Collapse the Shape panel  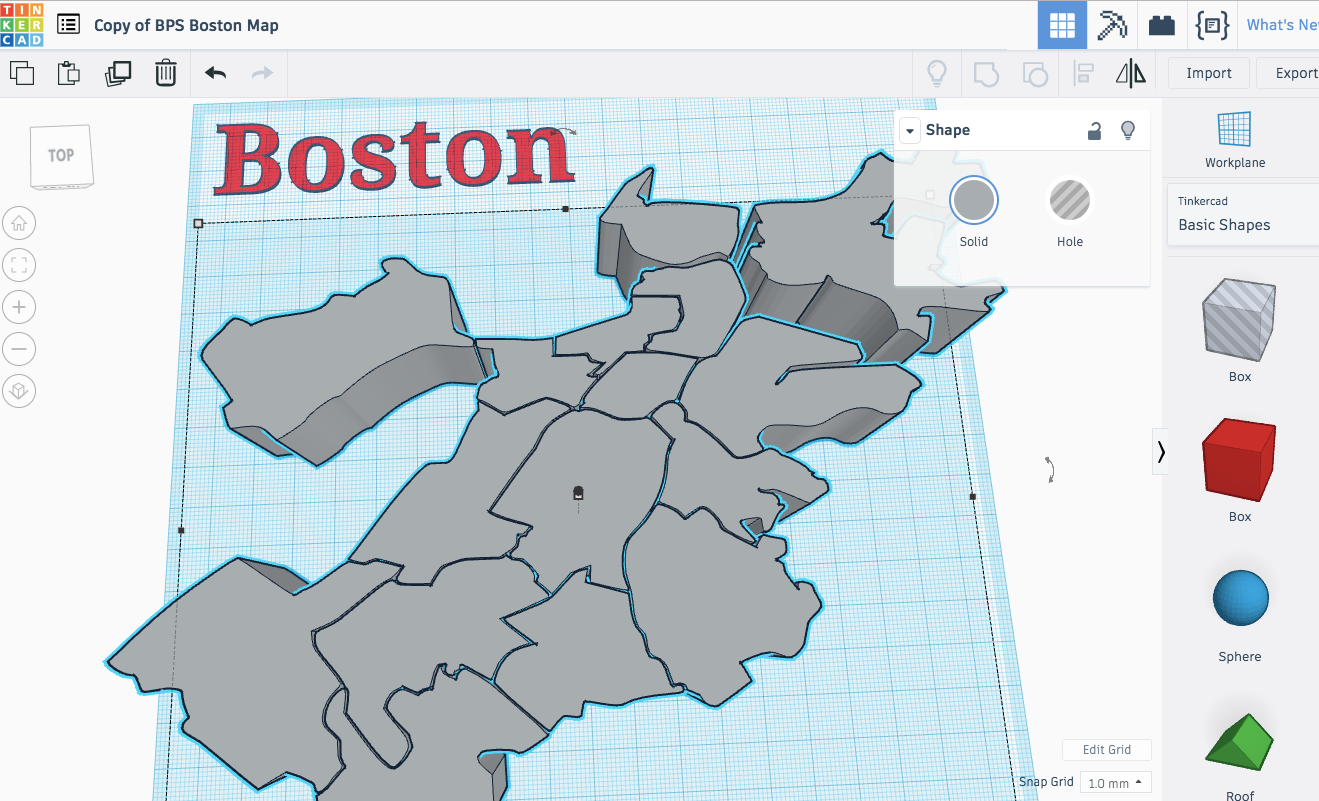tap(909, 130)
